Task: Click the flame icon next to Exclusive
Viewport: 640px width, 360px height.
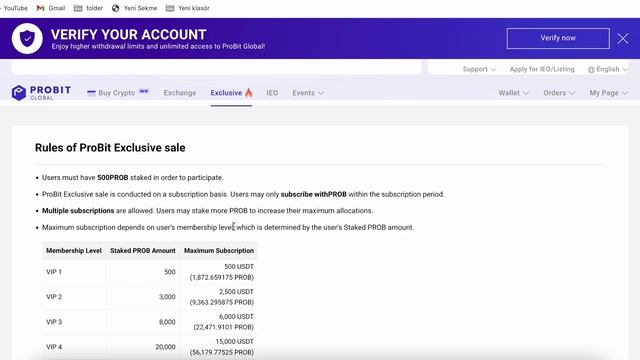Action: (249, 93)
